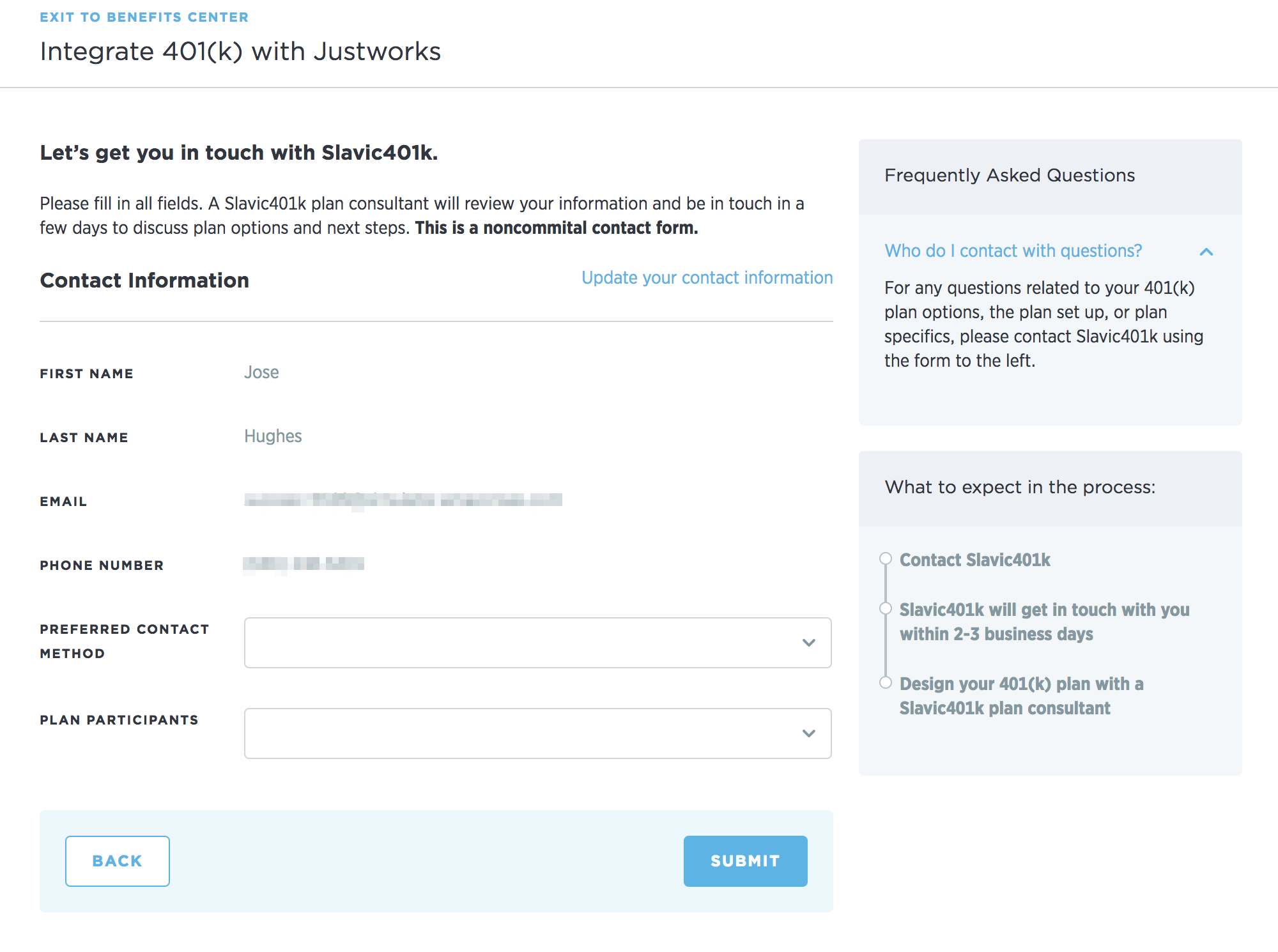Click Exit to Benefits Center link
This screenshot has width=1278, height=952.
point(144,17)
